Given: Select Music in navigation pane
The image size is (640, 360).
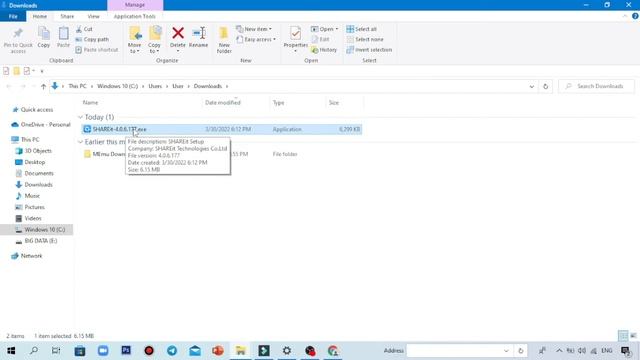Looking at the screenshot, I should pyautogui.click(x=28, y=196).
